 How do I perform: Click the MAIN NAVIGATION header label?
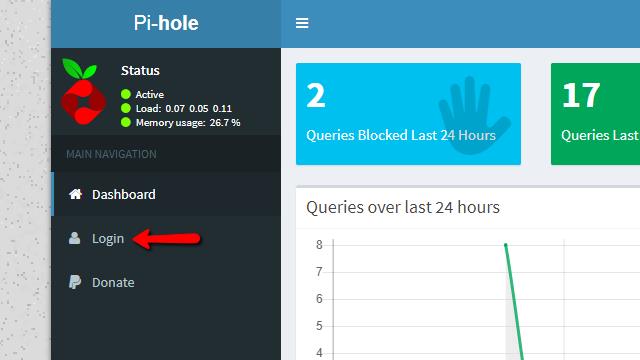[111, 154]
